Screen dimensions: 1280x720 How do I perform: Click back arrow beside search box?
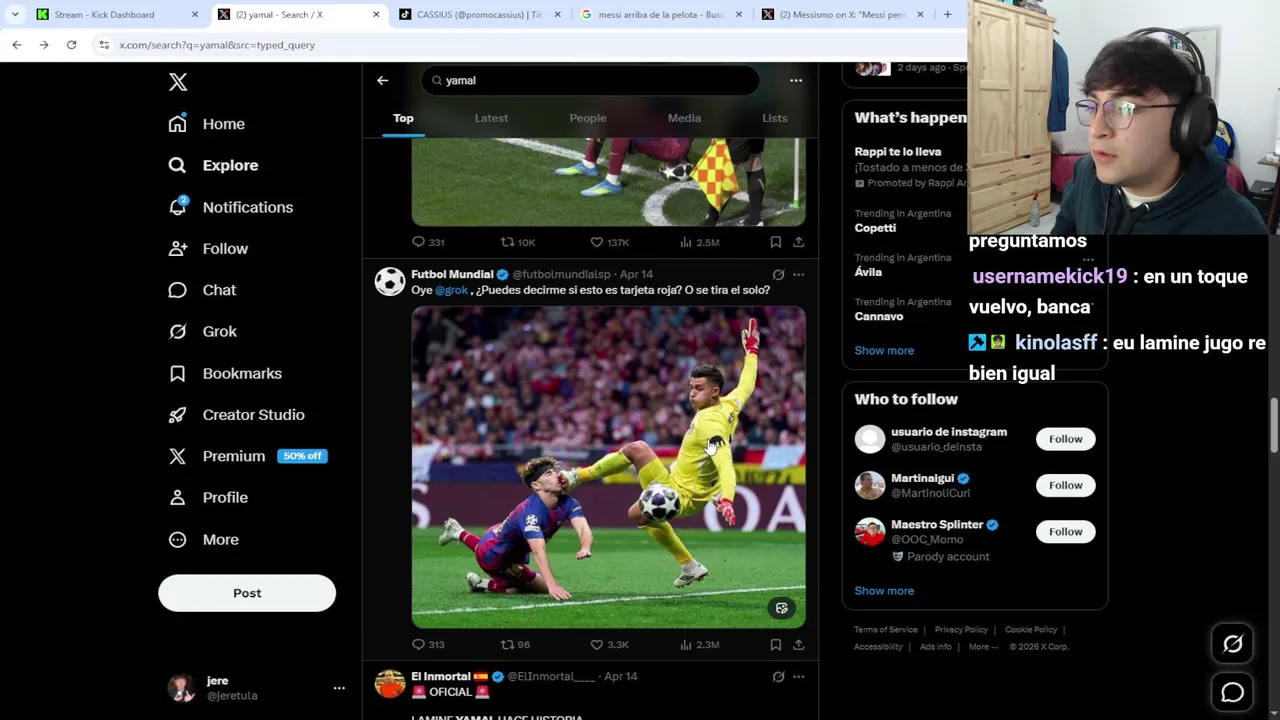(x=382, y=80)
